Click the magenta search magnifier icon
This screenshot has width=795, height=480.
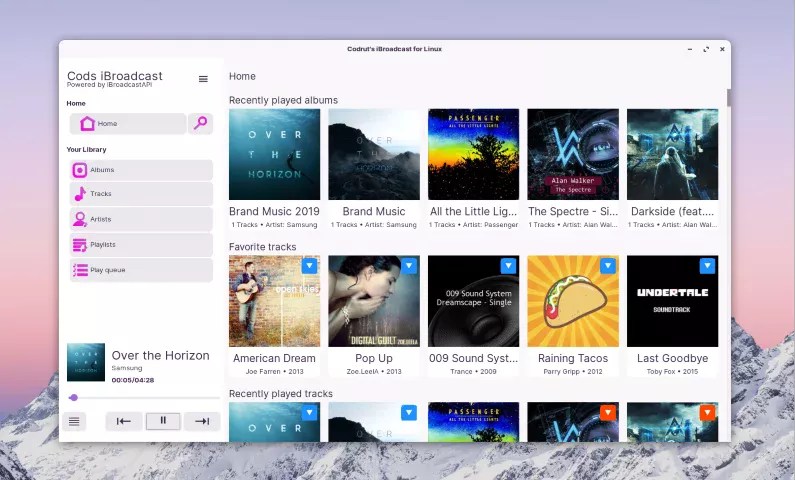pos(200,123)
